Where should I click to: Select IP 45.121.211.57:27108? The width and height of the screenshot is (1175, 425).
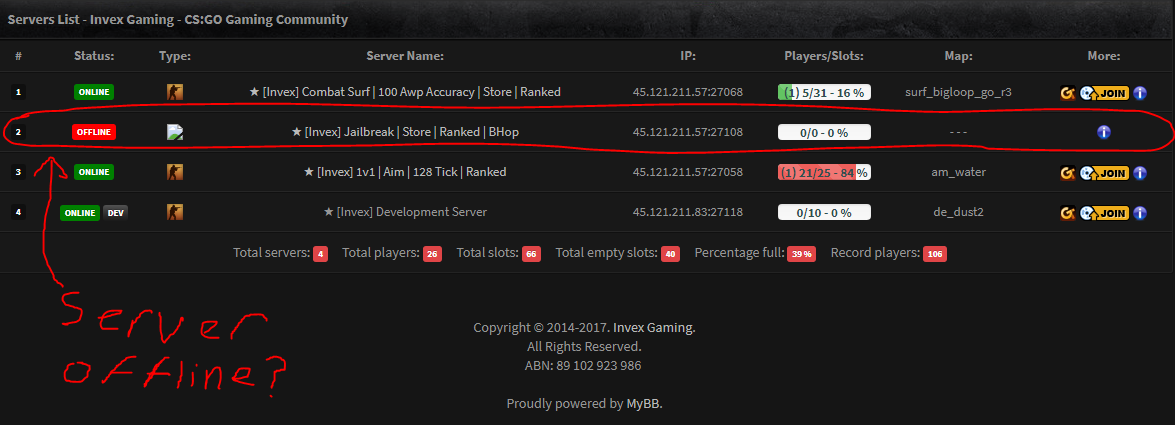coord(687,132)
